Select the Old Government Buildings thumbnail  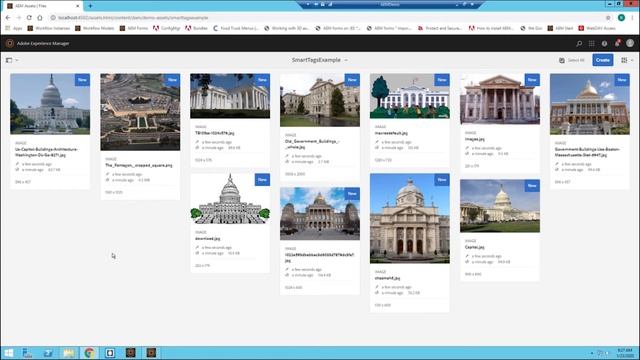point(320,100)
